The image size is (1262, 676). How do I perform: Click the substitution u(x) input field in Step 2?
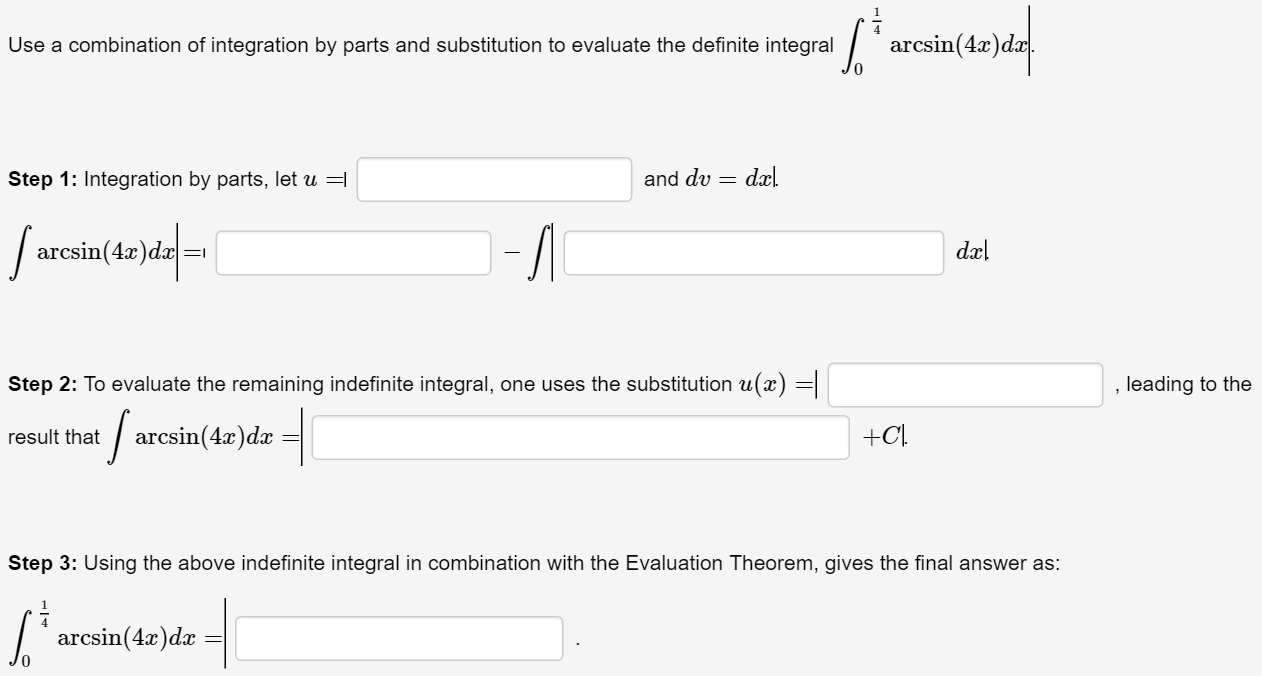[965, 385]
